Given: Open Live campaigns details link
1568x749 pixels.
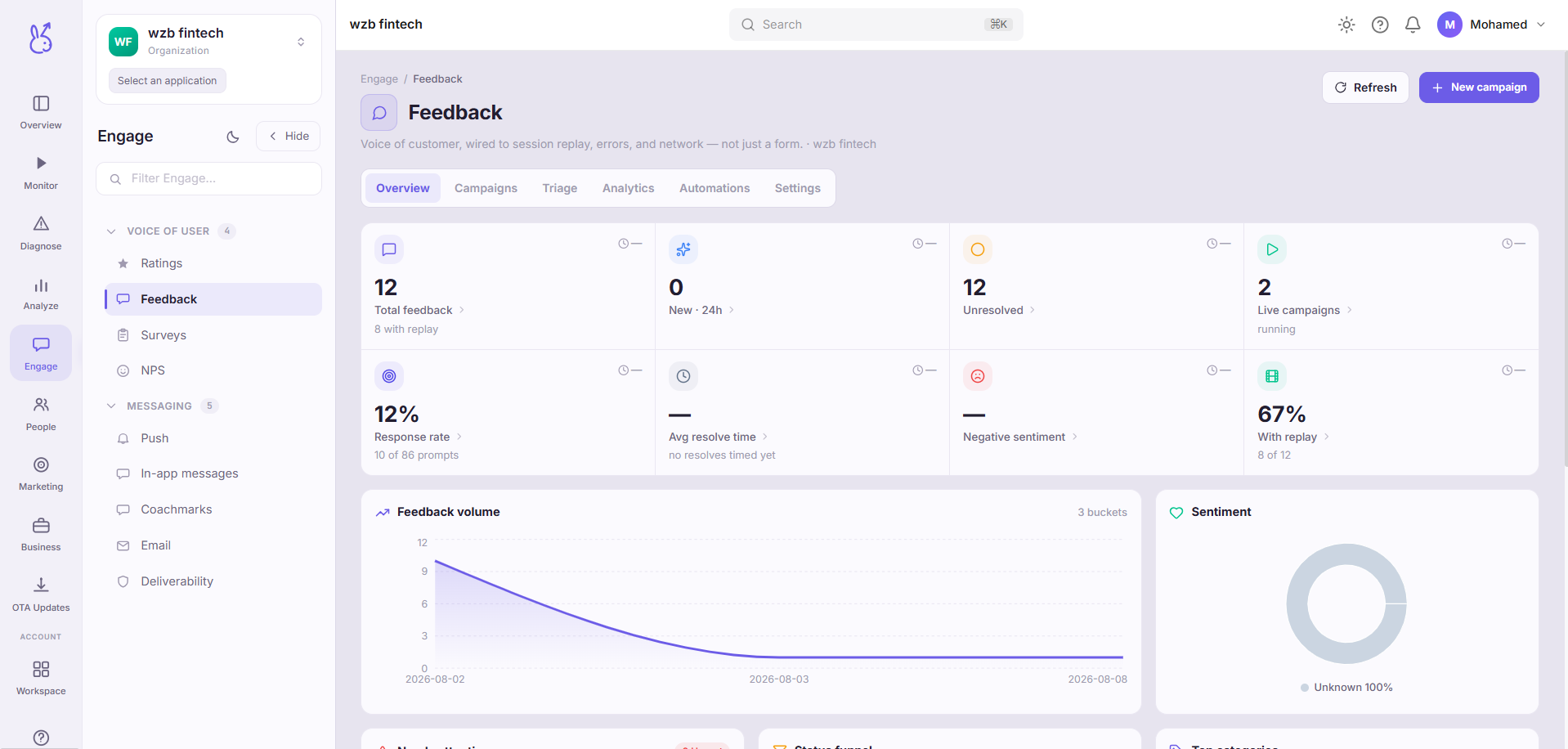Looking at the screenshot, I should pyautogui.click(x=1305, y=311).
